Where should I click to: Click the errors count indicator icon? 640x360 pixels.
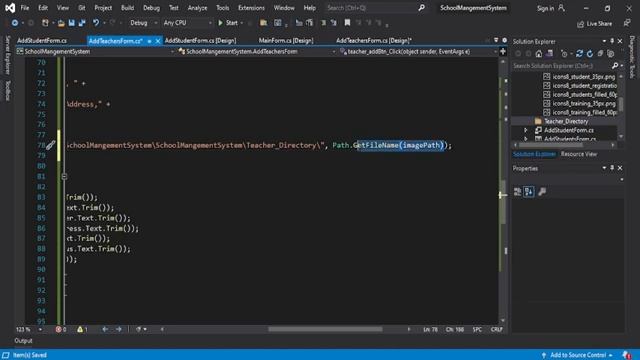(x=59, y=329)
